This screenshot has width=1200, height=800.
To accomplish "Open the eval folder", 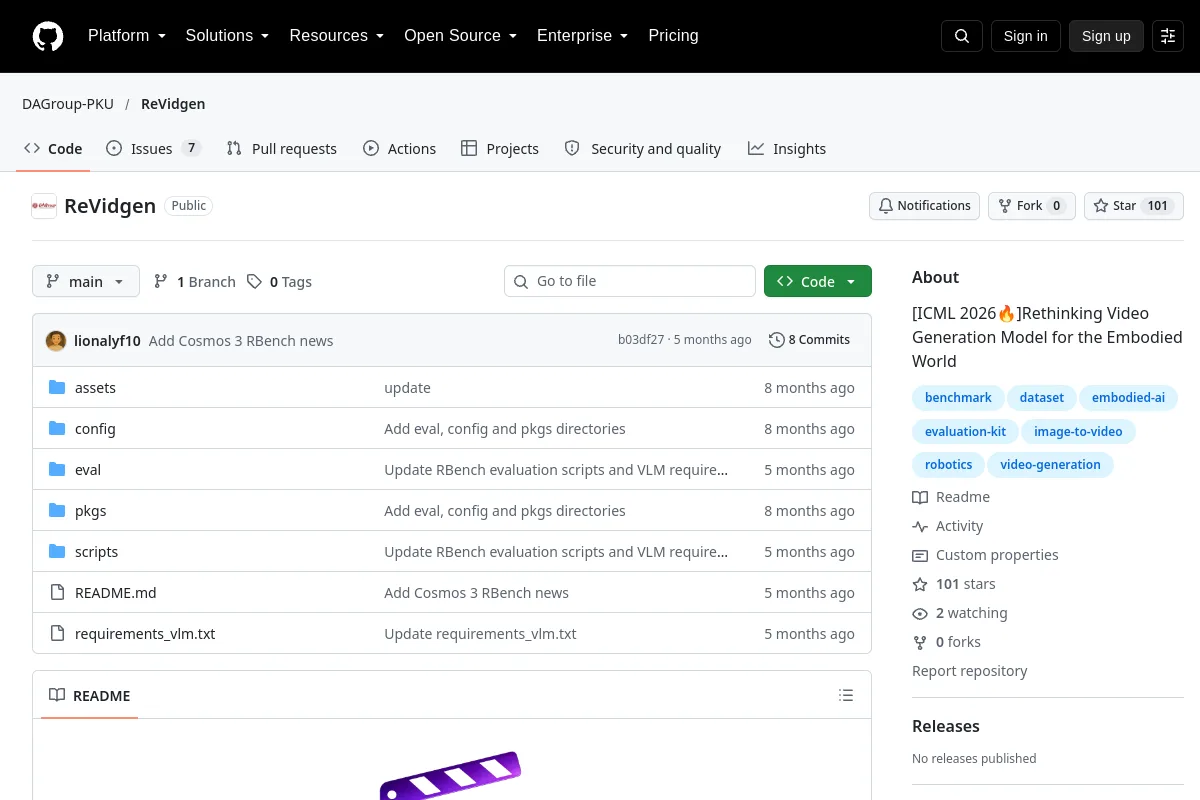I will 88,470.
